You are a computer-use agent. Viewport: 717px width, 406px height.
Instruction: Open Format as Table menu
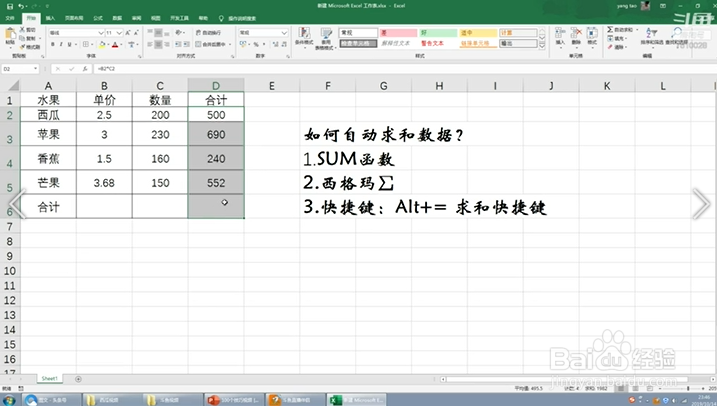pos(326,37)
